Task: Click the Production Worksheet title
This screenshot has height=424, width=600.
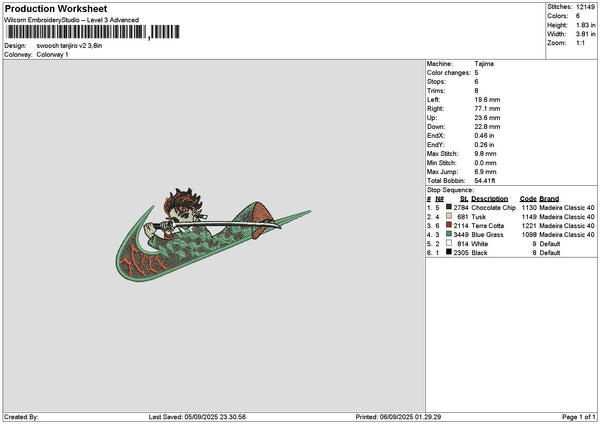Action: coord(56,9)
